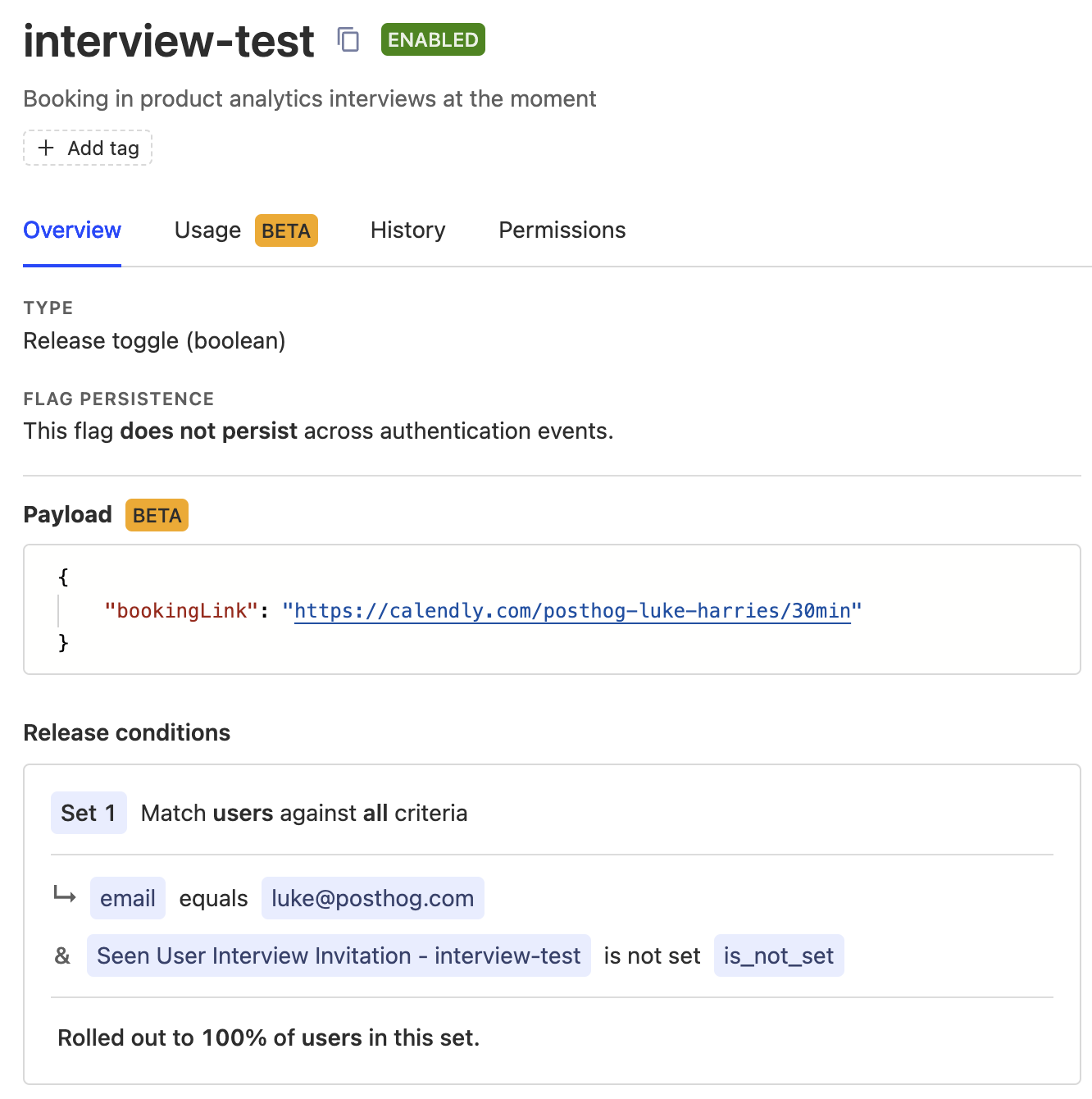Click the luke@posthog.com value chip
This screenshot has width=1092, height=1099.
[372, 899]
